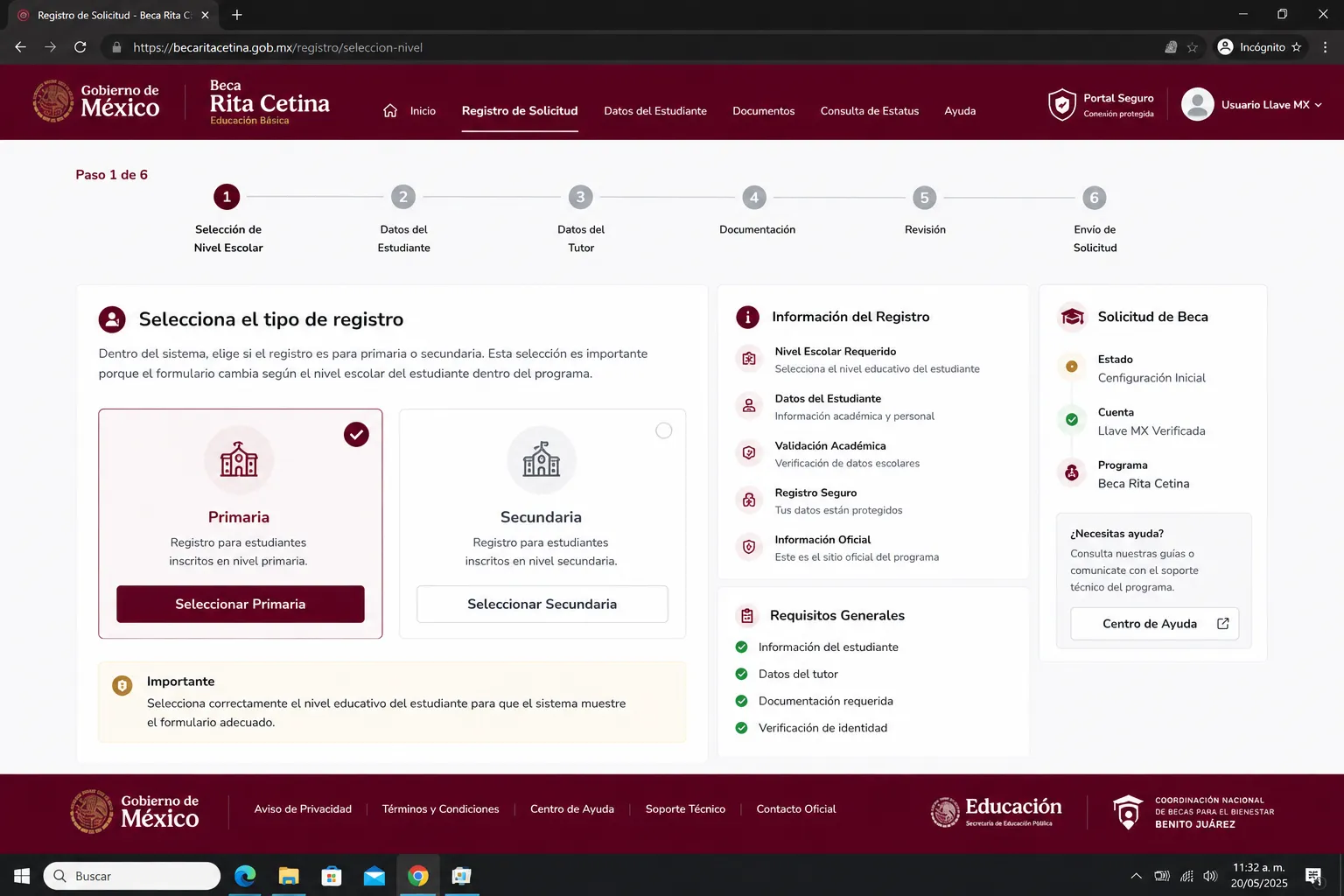Click the Información del estudiante check mark
Screen dimensions: 1344x896
(x=741, y=647)
